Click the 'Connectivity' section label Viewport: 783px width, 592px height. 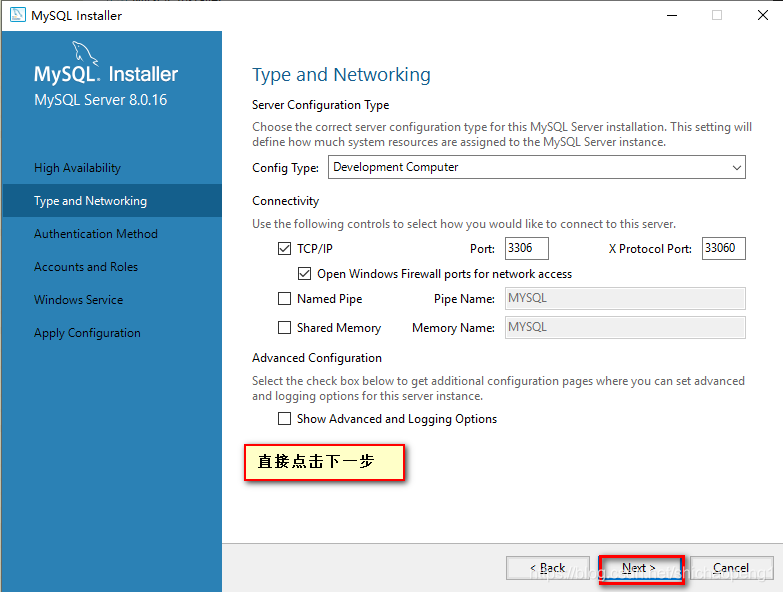coord(286,201)
